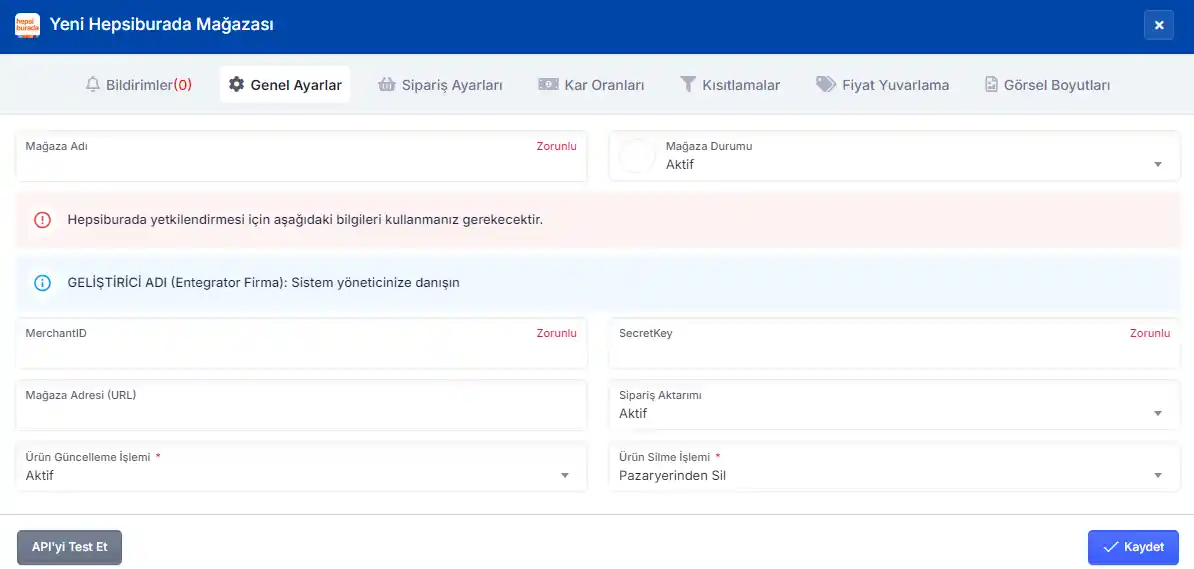Click the Mağaza Adresi (URL) field
Screen dimensions: 1194x569
coord(302,405)
